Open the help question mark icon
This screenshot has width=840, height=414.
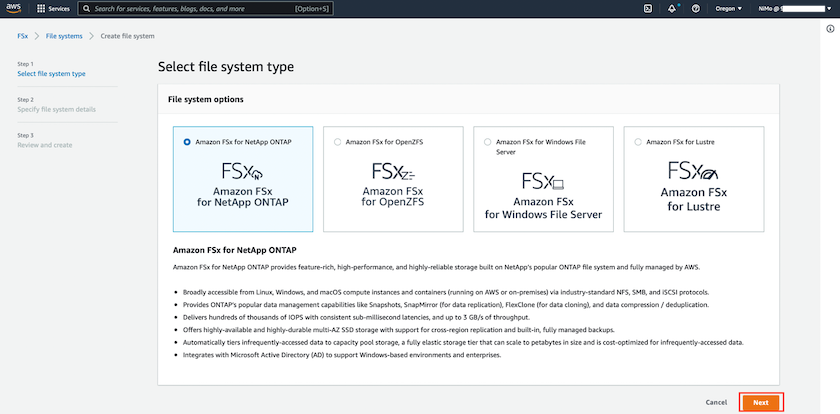point(697,8)
